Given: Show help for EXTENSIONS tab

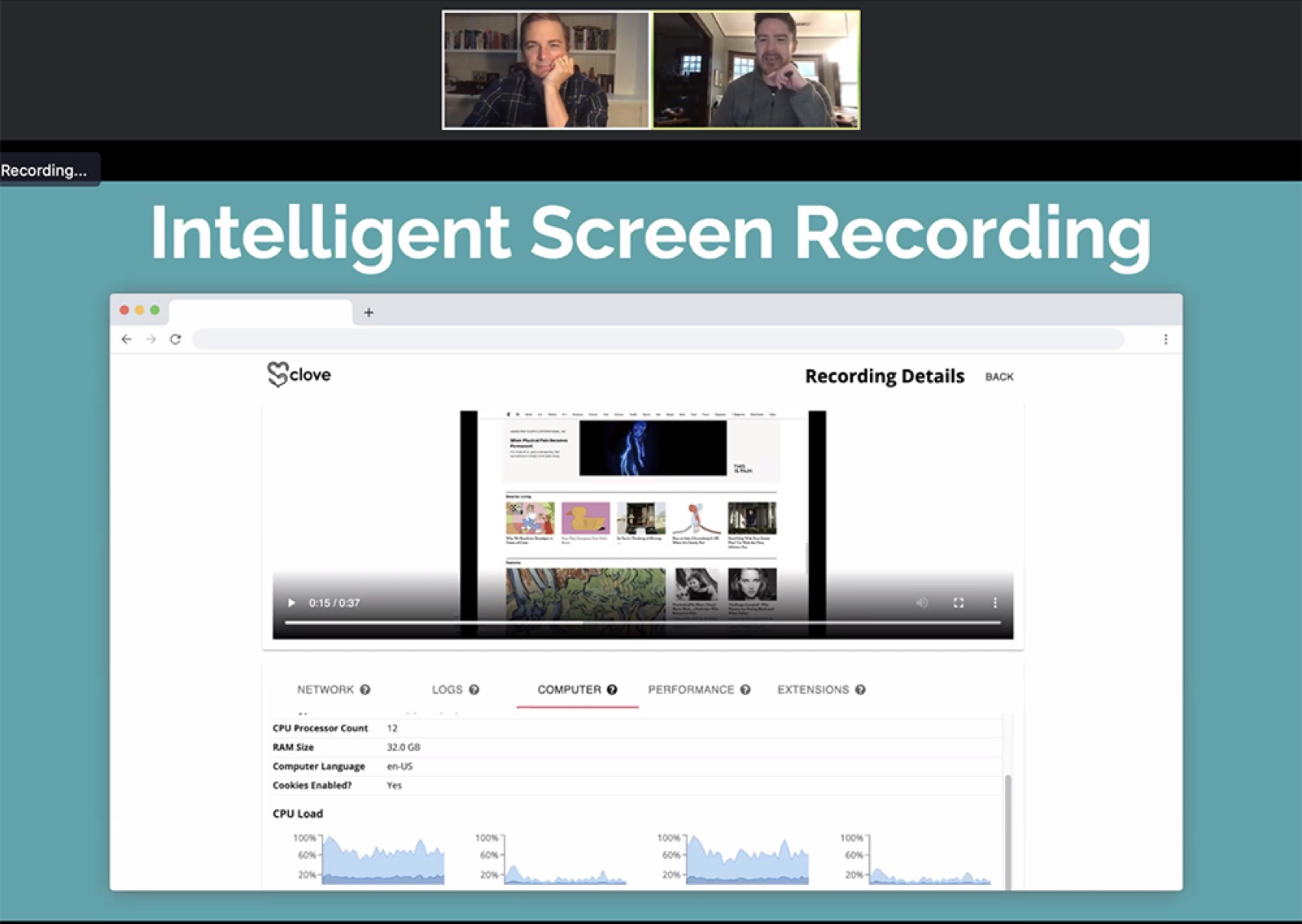Looking at the screenshot, I should (x=860, y=690).
